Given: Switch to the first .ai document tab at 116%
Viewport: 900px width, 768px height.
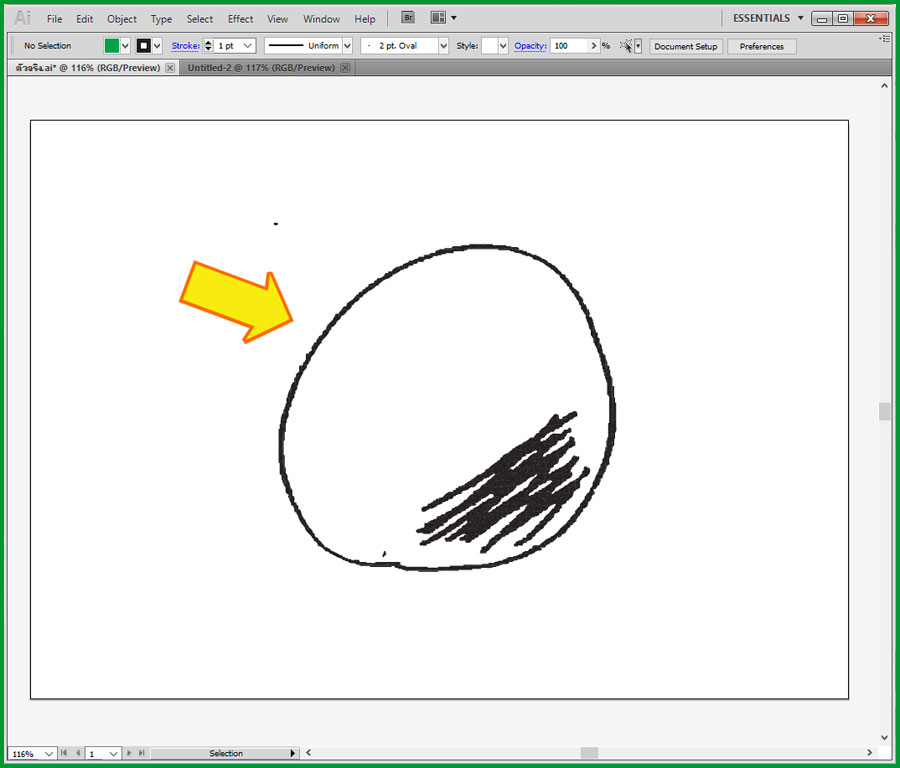Looking at the screenshot, I should [88, 68].
